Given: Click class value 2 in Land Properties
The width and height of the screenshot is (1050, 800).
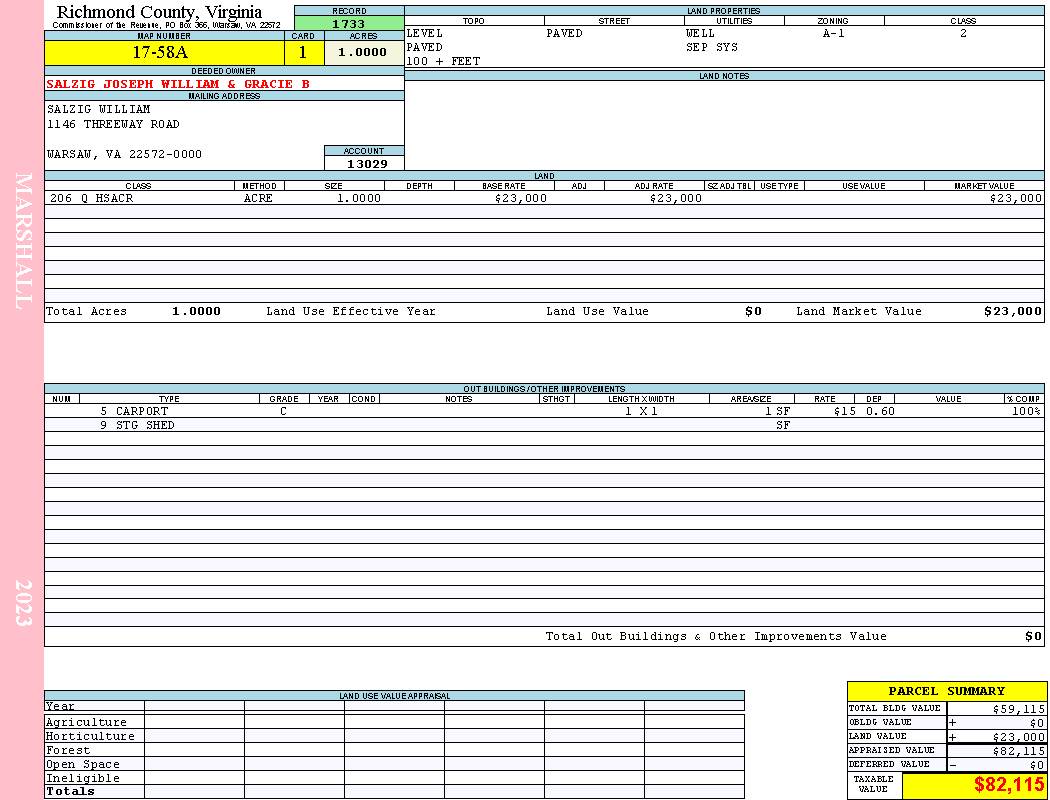Looking at the screenshot, I should point(963,33).
